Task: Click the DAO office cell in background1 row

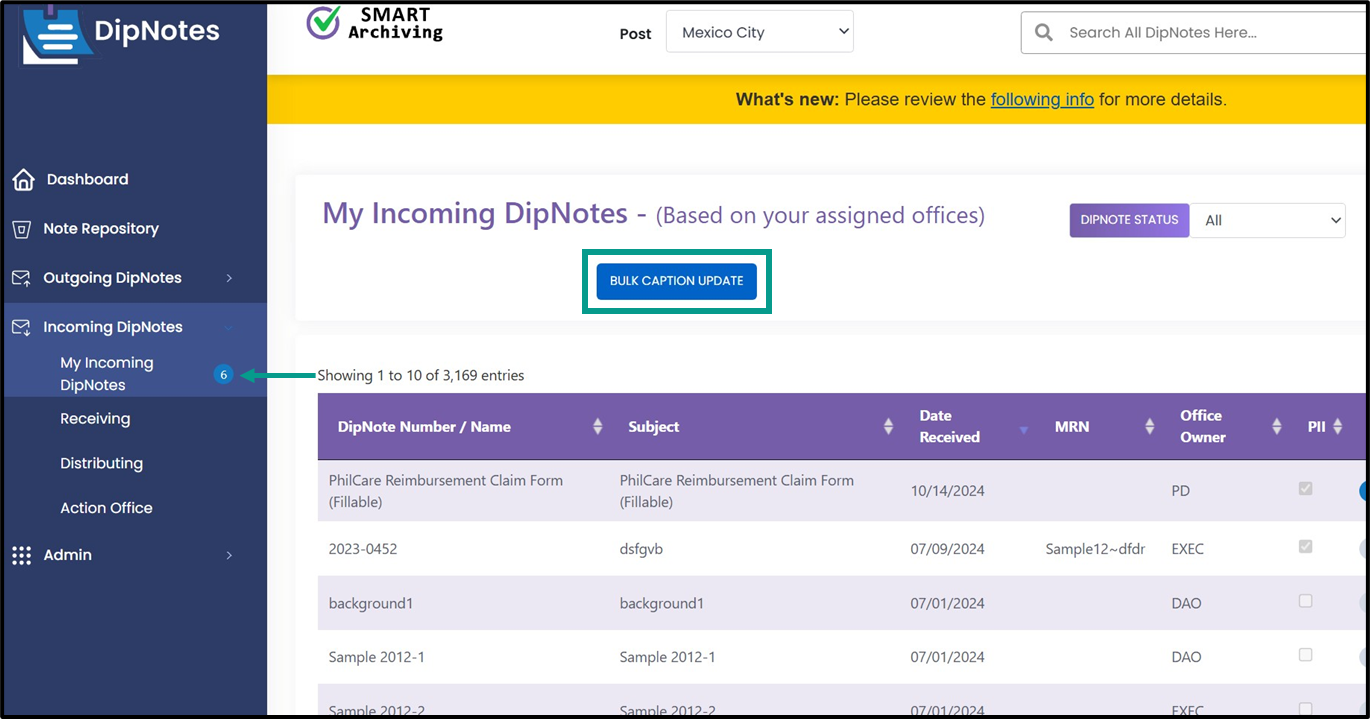Action: coord(1186,603)
